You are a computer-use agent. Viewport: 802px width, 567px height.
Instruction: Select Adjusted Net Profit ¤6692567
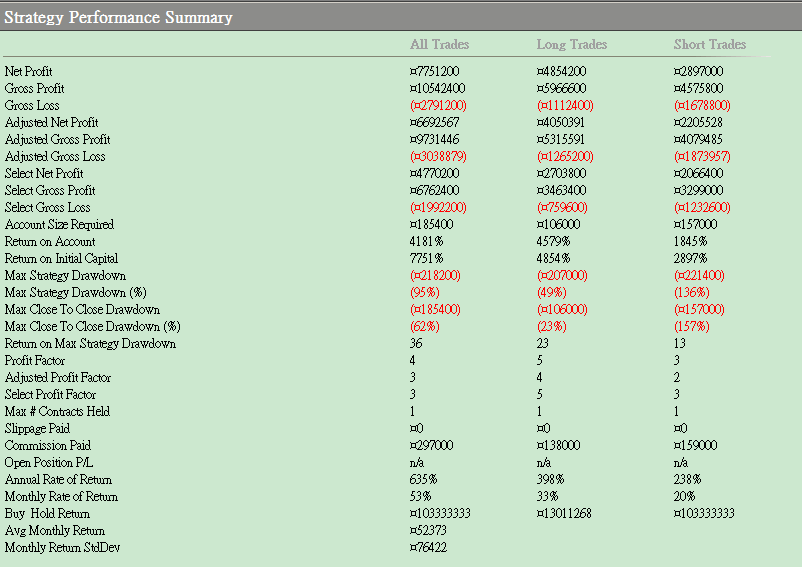click(434, 122)
